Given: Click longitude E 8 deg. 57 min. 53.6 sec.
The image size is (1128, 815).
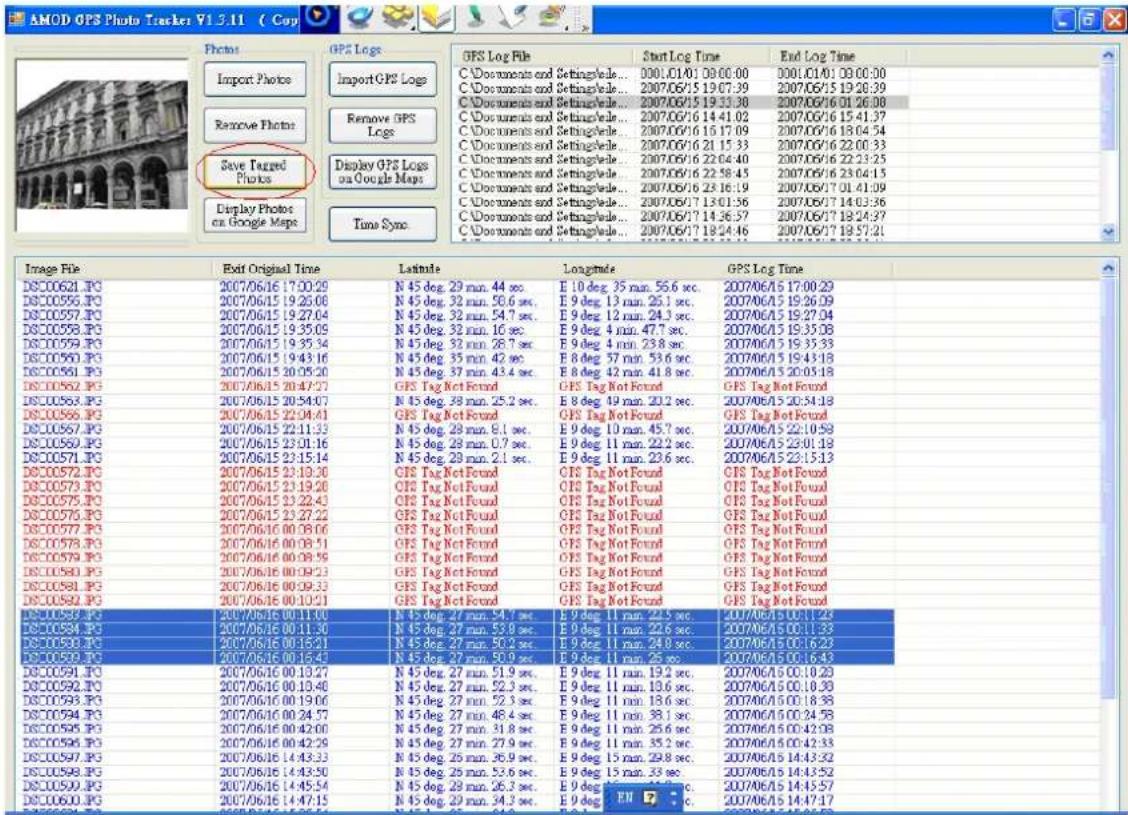Looking at the screenshot, I should (626, 358).
